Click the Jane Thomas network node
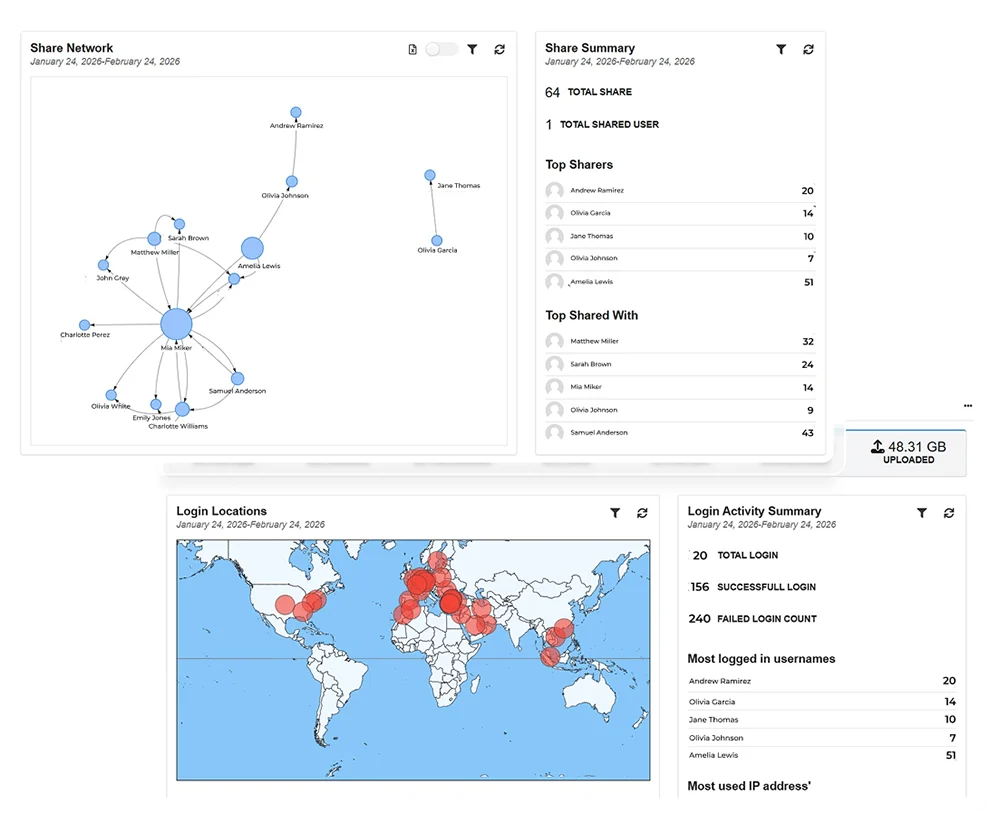The width and height of the screenshot is (1000, 823). (x=430, y=175)
